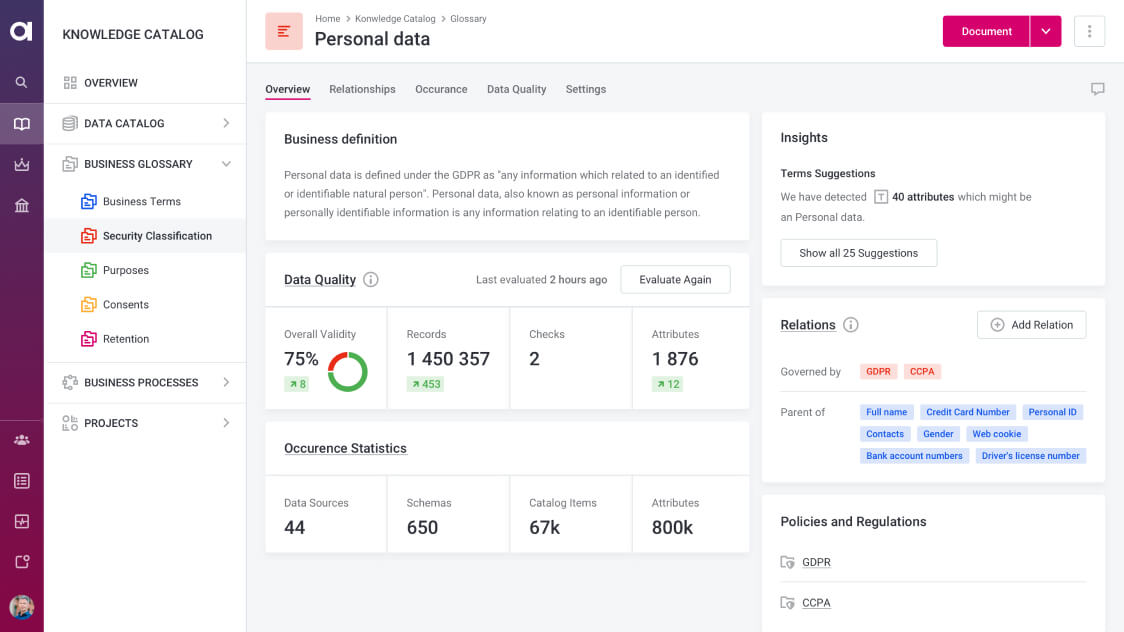Select the crown icon in the sidebar
1124x632 pixels.
[21, 163]
